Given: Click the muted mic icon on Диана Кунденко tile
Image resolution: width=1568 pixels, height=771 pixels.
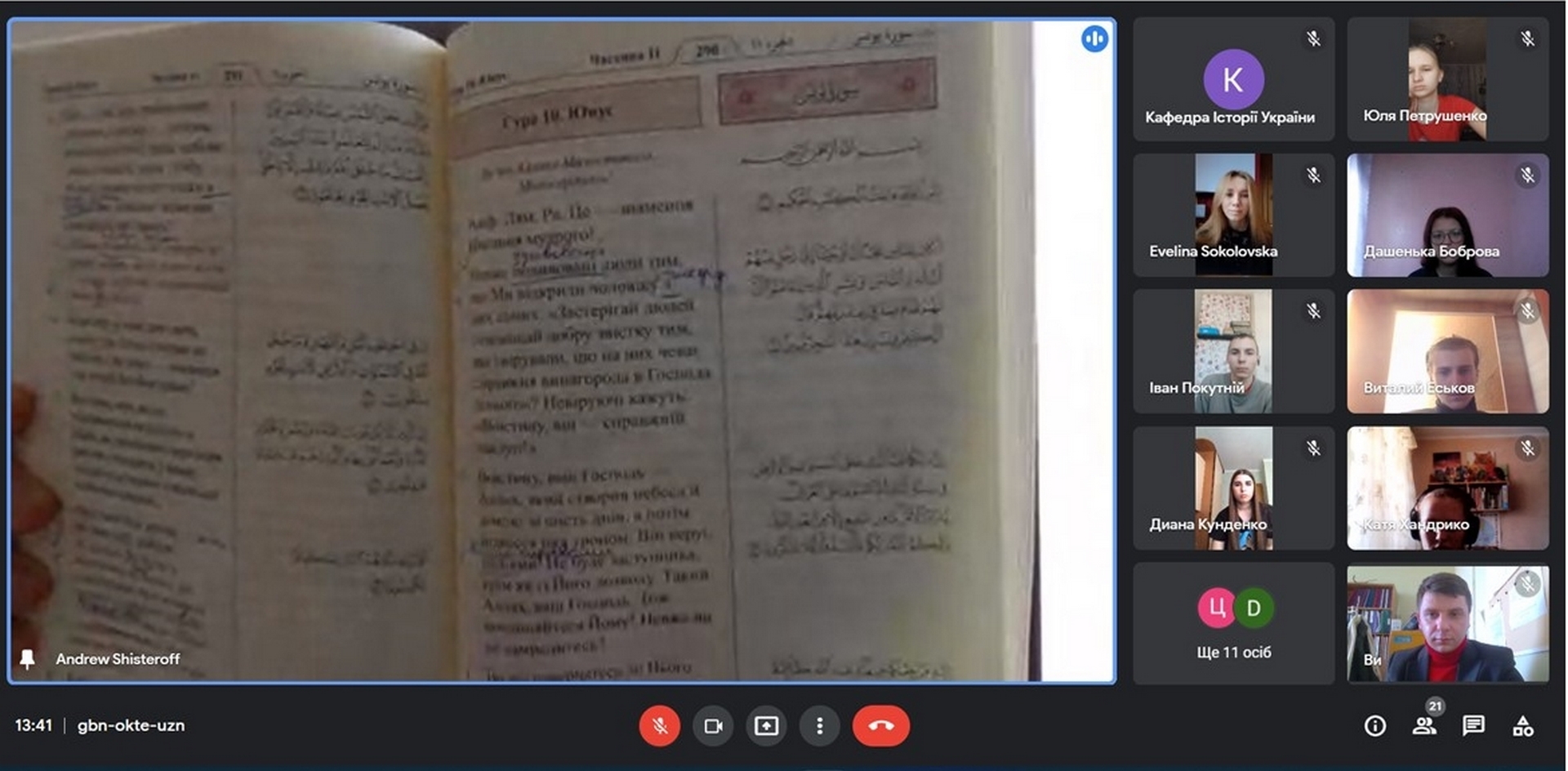Looking at the screenshot, I should click(x=1313, y=448).
